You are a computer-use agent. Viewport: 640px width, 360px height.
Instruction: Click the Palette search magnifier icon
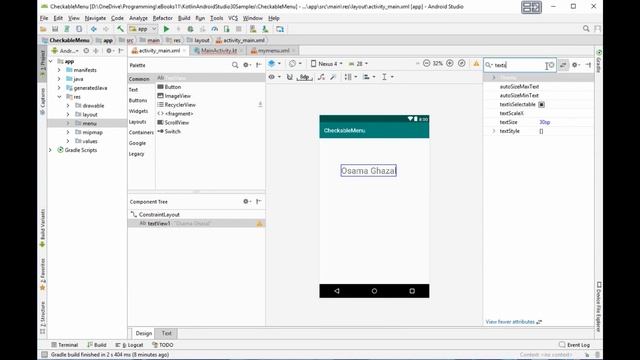[x=235, y=65]
